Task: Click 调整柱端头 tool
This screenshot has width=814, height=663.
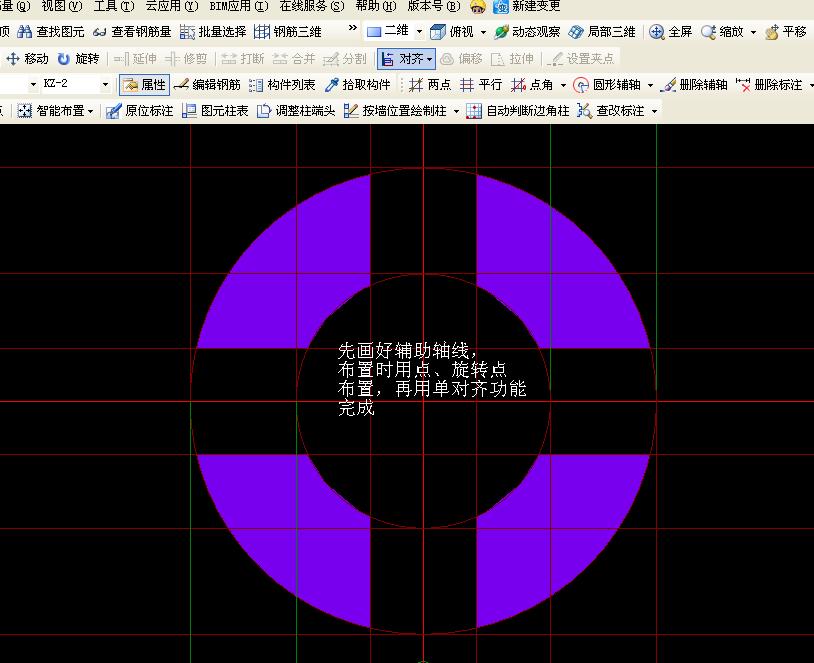Action: coord(296,111)
